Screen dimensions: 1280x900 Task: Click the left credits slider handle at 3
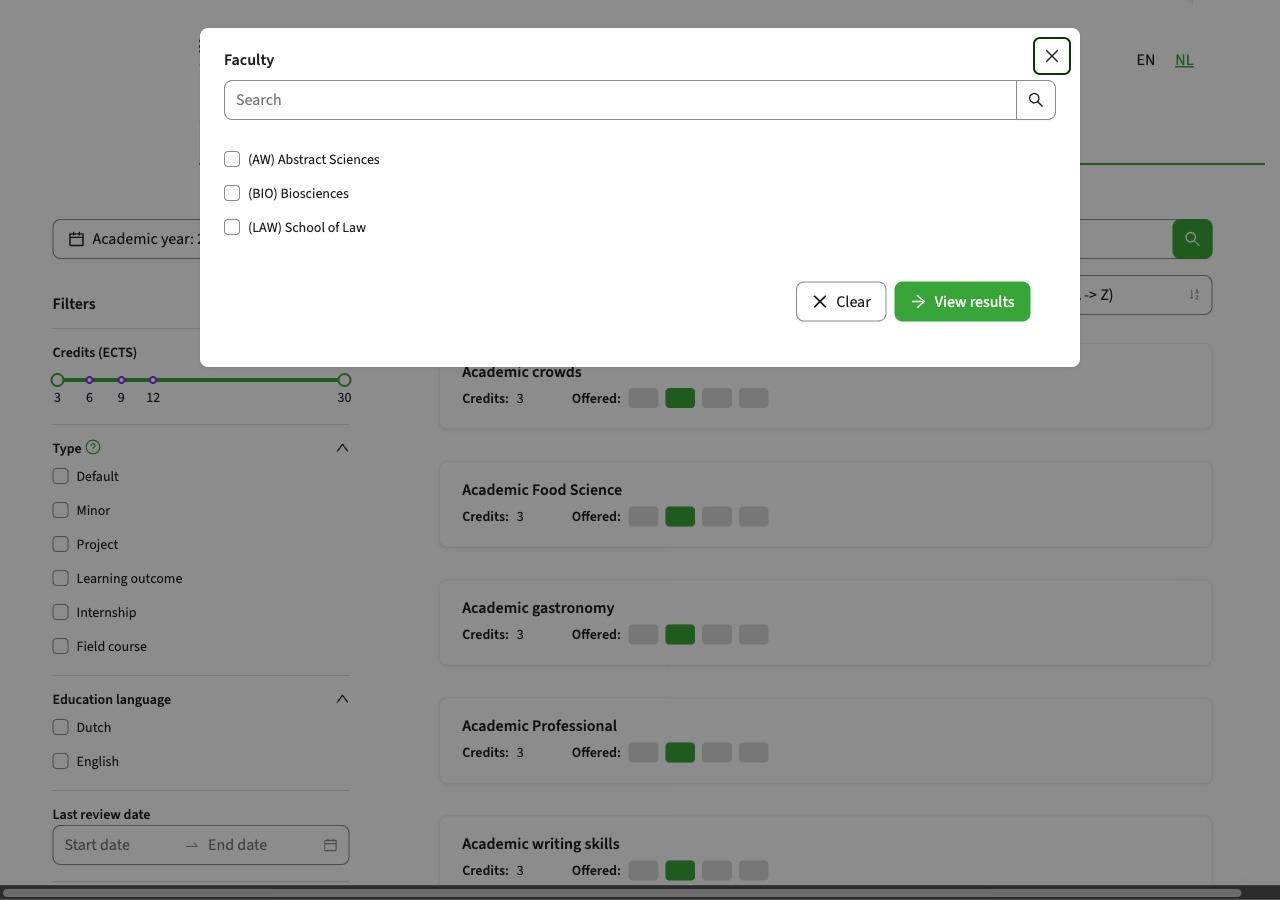click(x=57, y=380)
